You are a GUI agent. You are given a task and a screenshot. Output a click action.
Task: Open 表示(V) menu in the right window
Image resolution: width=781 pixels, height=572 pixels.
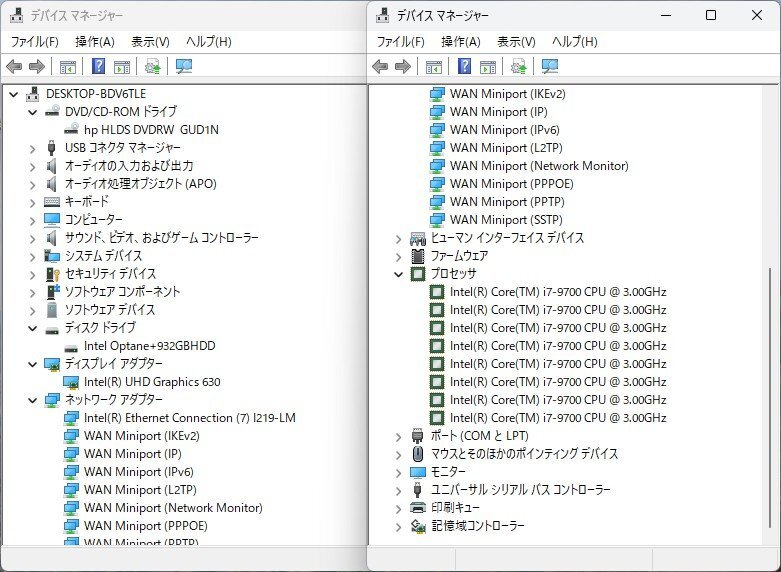(x=516, y=42)
